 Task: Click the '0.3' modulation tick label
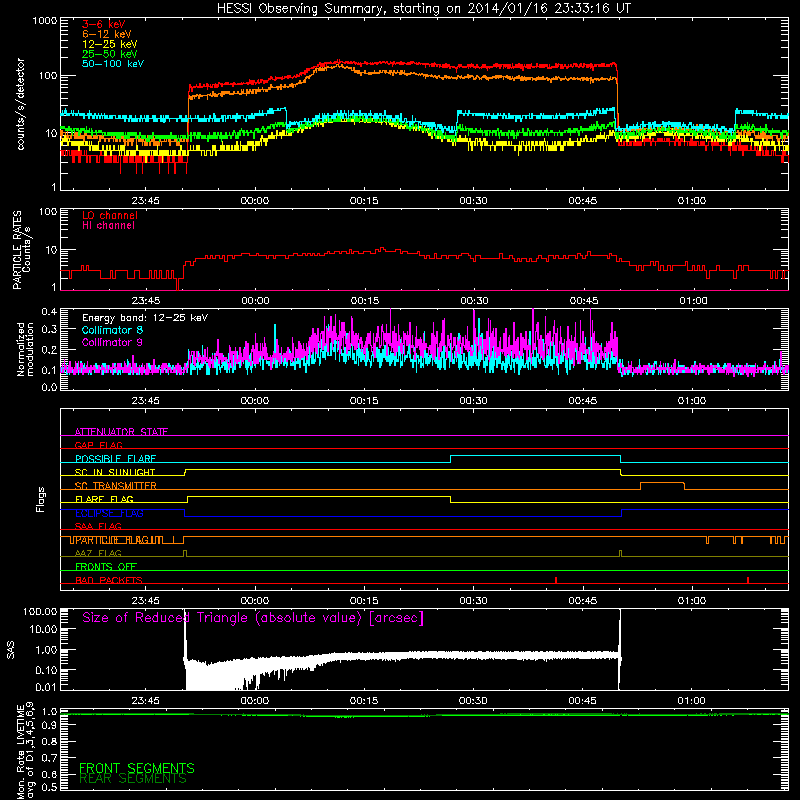pos(49,329)
